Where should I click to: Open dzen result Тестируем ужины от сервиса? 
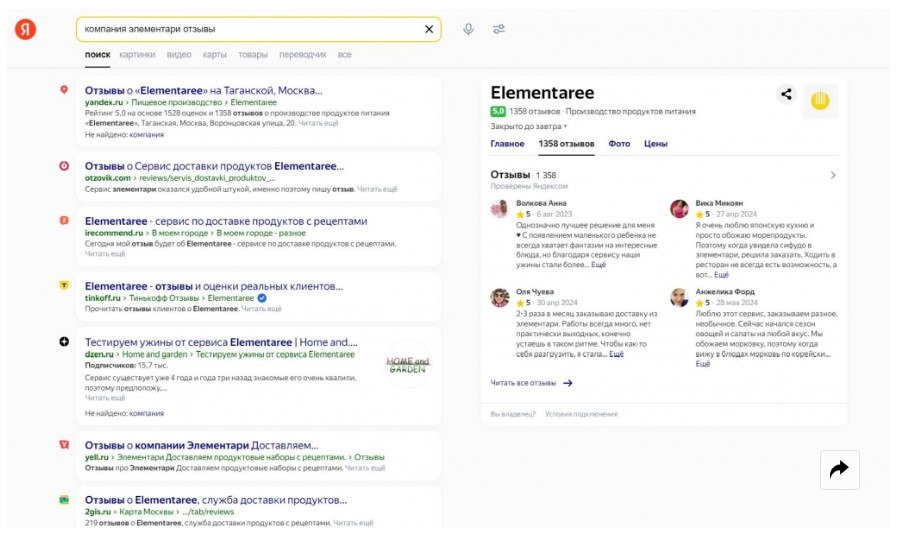(221, 342)
